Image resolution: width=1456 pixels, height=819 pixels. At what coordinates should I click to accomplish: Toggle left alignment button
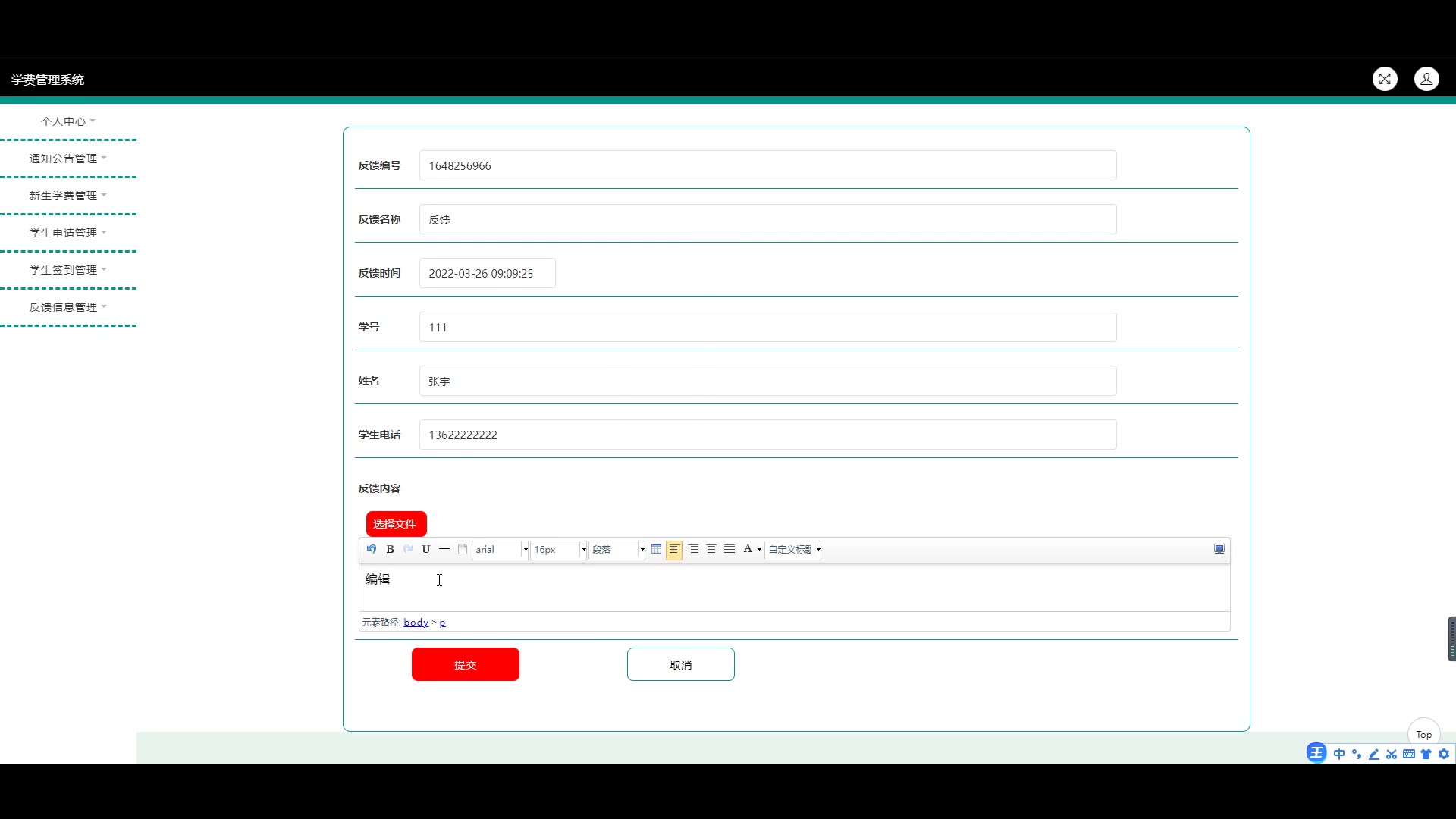(x=674, y=549)
